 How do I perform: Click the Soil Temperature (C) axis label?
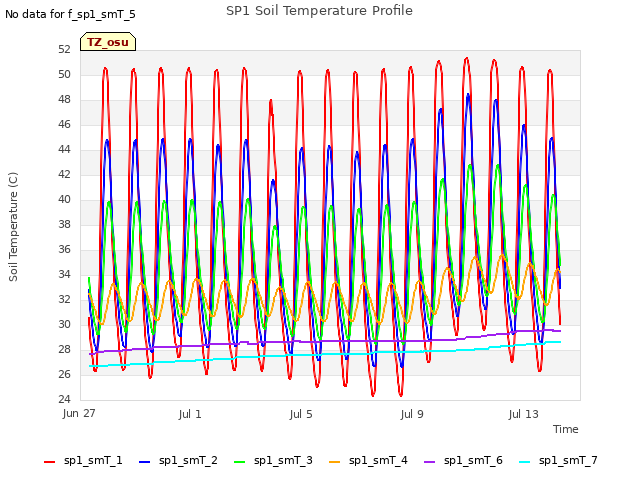13,227
